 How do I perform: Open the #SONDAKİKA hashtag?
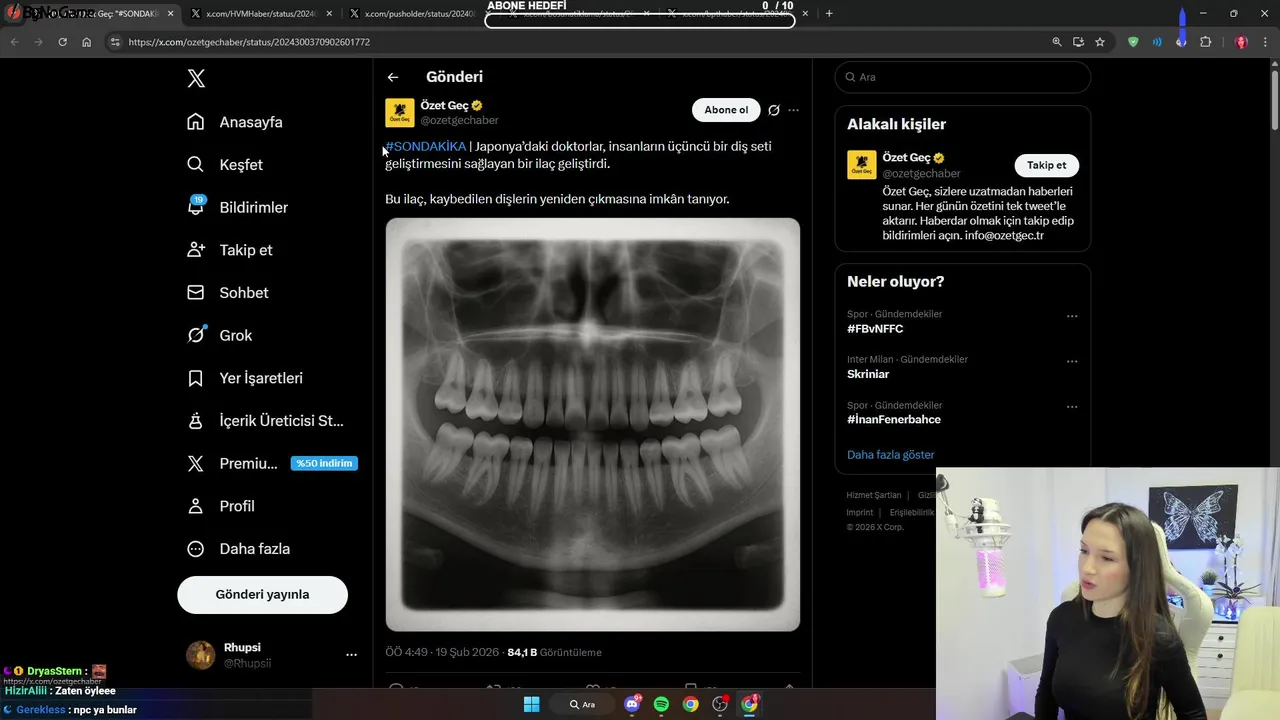pos(426,147)
